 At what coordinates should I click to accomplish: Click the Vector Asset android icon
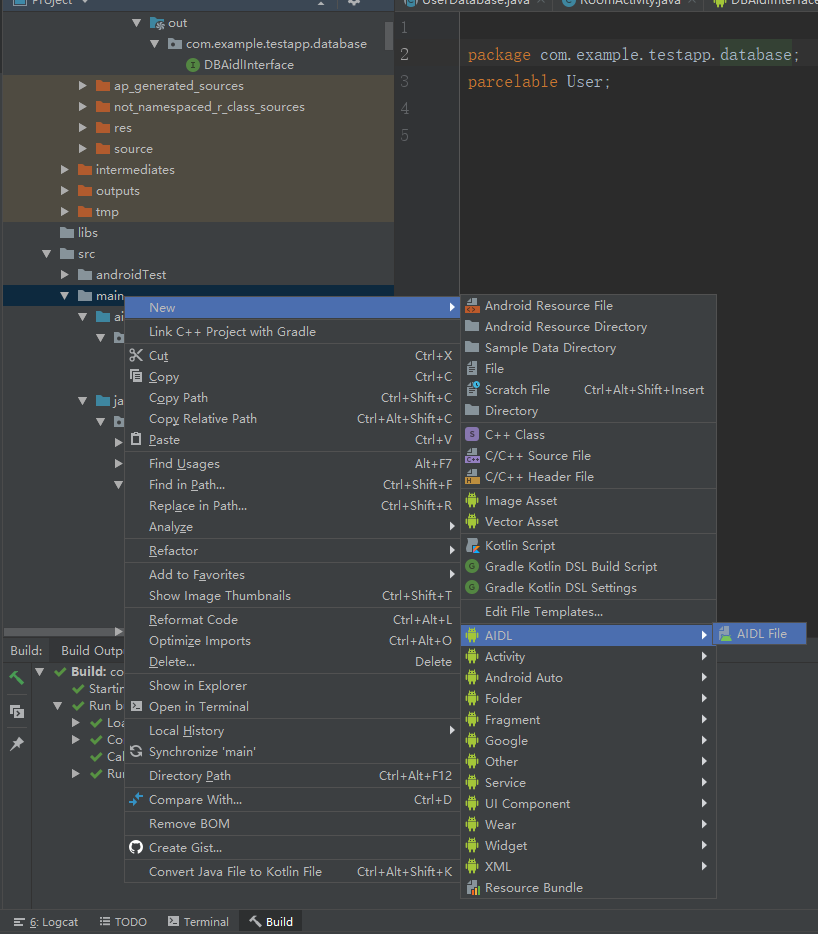tap(472, 522)
